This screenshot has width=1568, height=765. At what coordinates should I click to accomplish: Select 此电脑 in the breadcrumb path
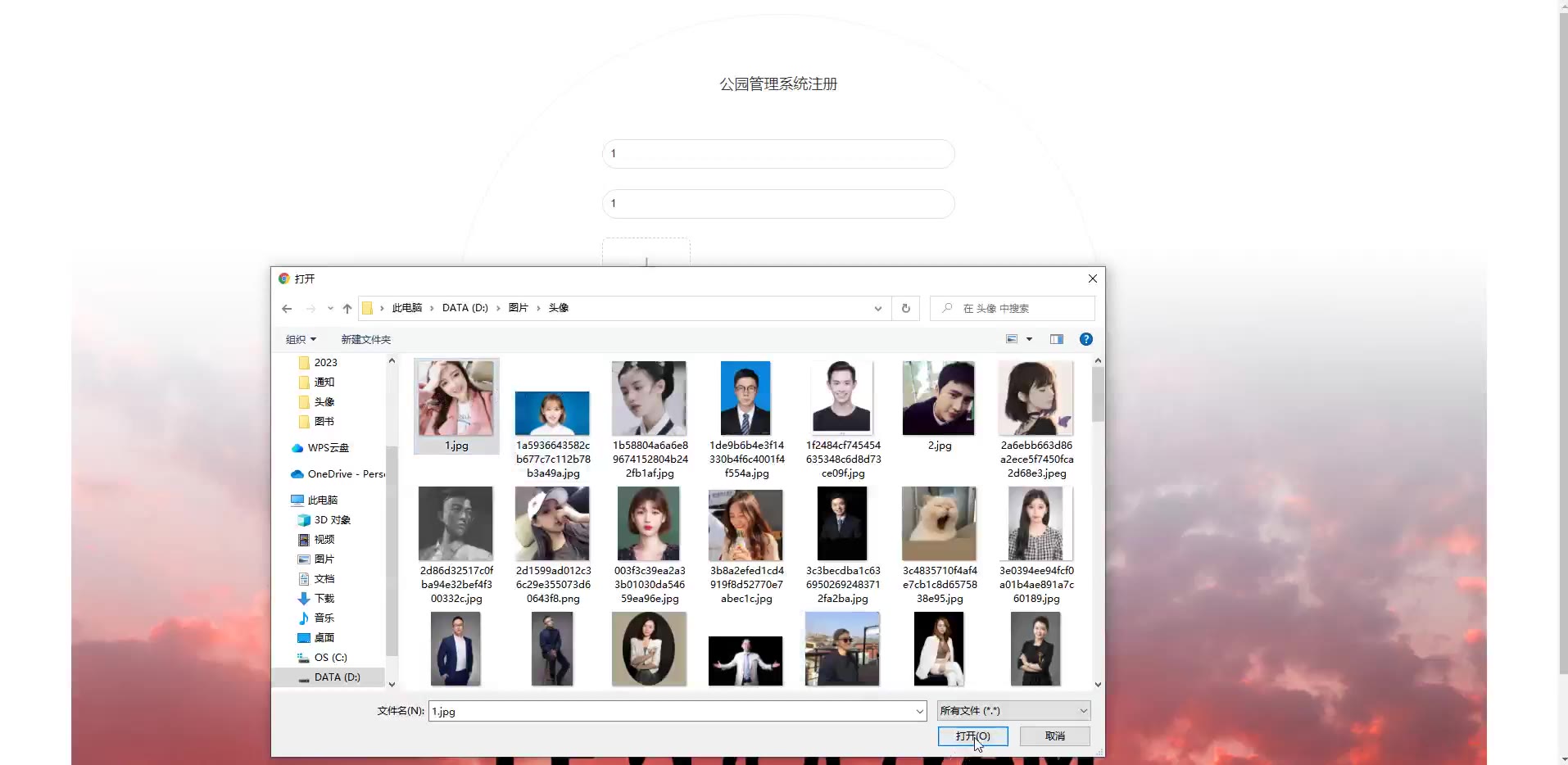point(406,308)
